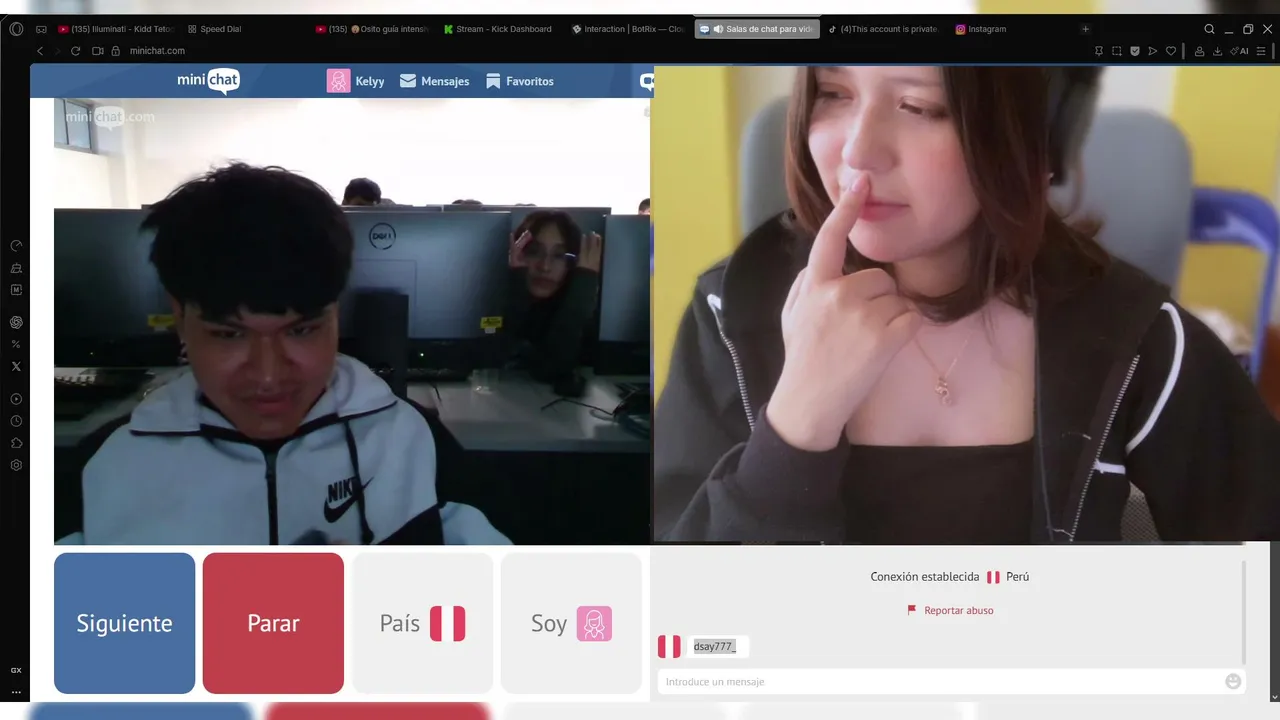Open browser tab search magnifier
The width and height of the screenshot is (1280, 720).
(1209, 29)
